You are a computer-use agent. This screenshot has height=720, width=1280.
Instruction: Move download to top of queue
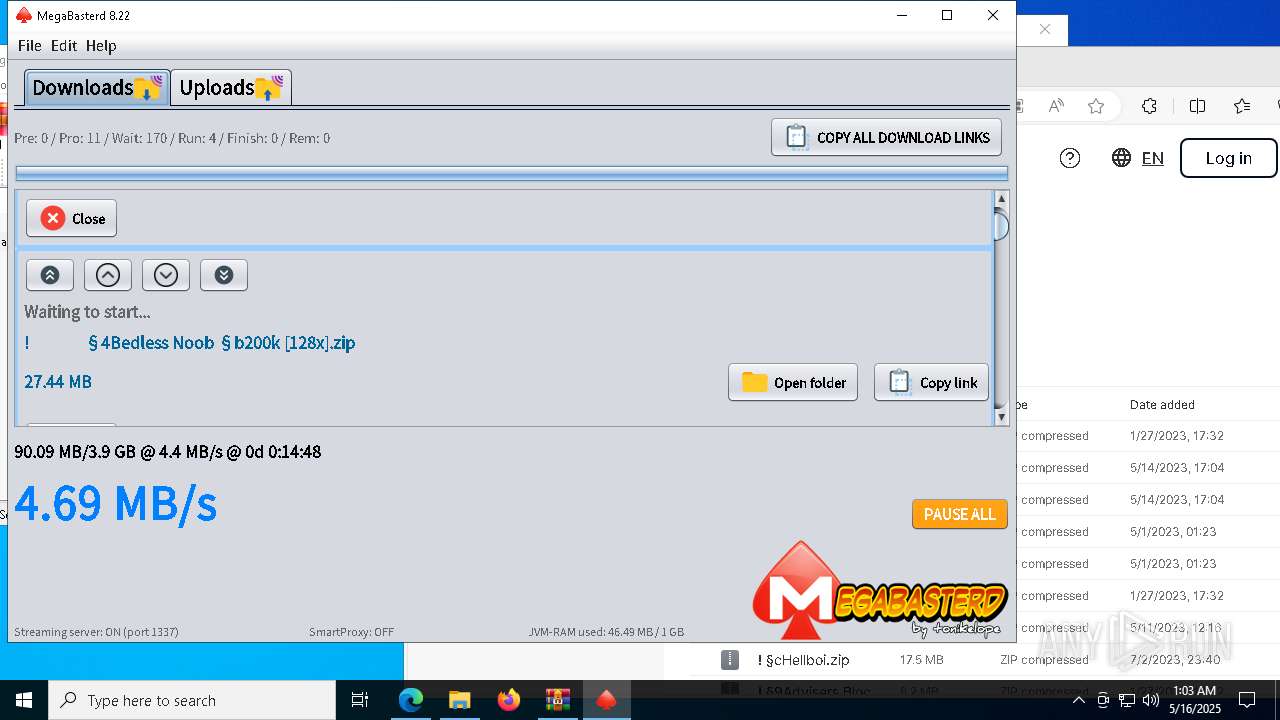(x=50, y=275)
